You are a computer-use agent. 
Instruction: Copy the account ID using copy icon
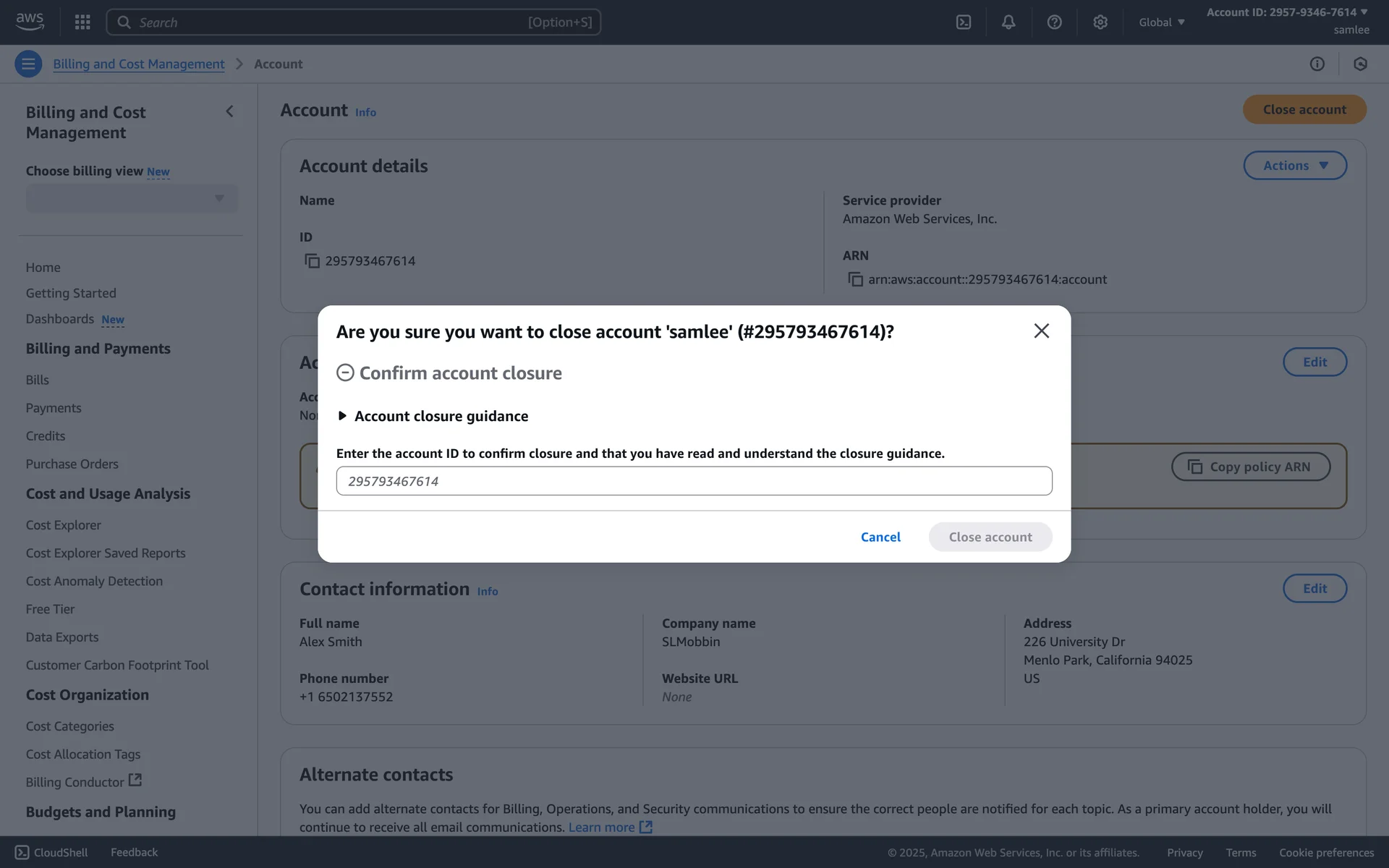(x=312, y=261)
